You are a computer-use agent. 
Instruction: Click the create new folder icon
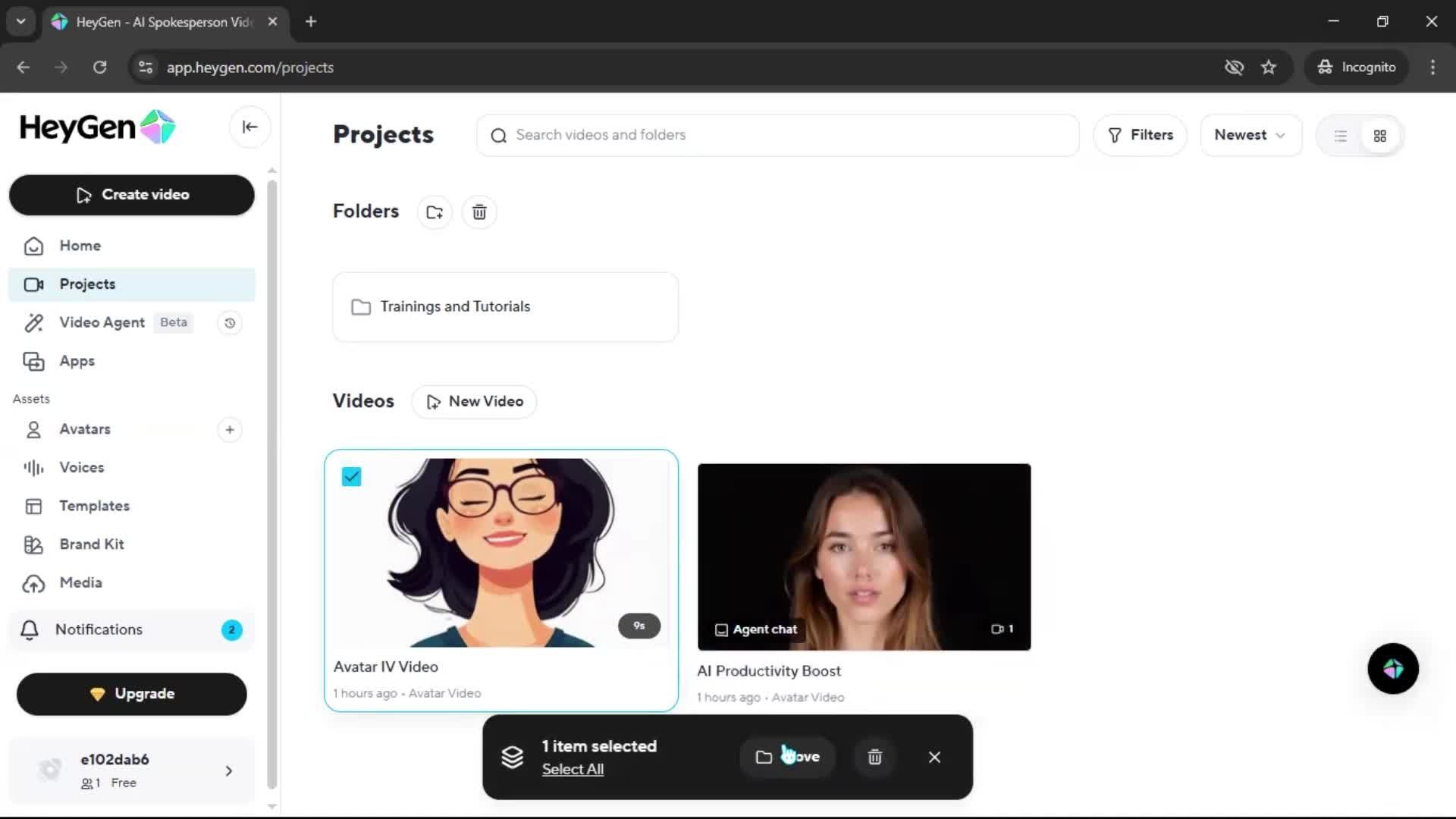point(435,212)
